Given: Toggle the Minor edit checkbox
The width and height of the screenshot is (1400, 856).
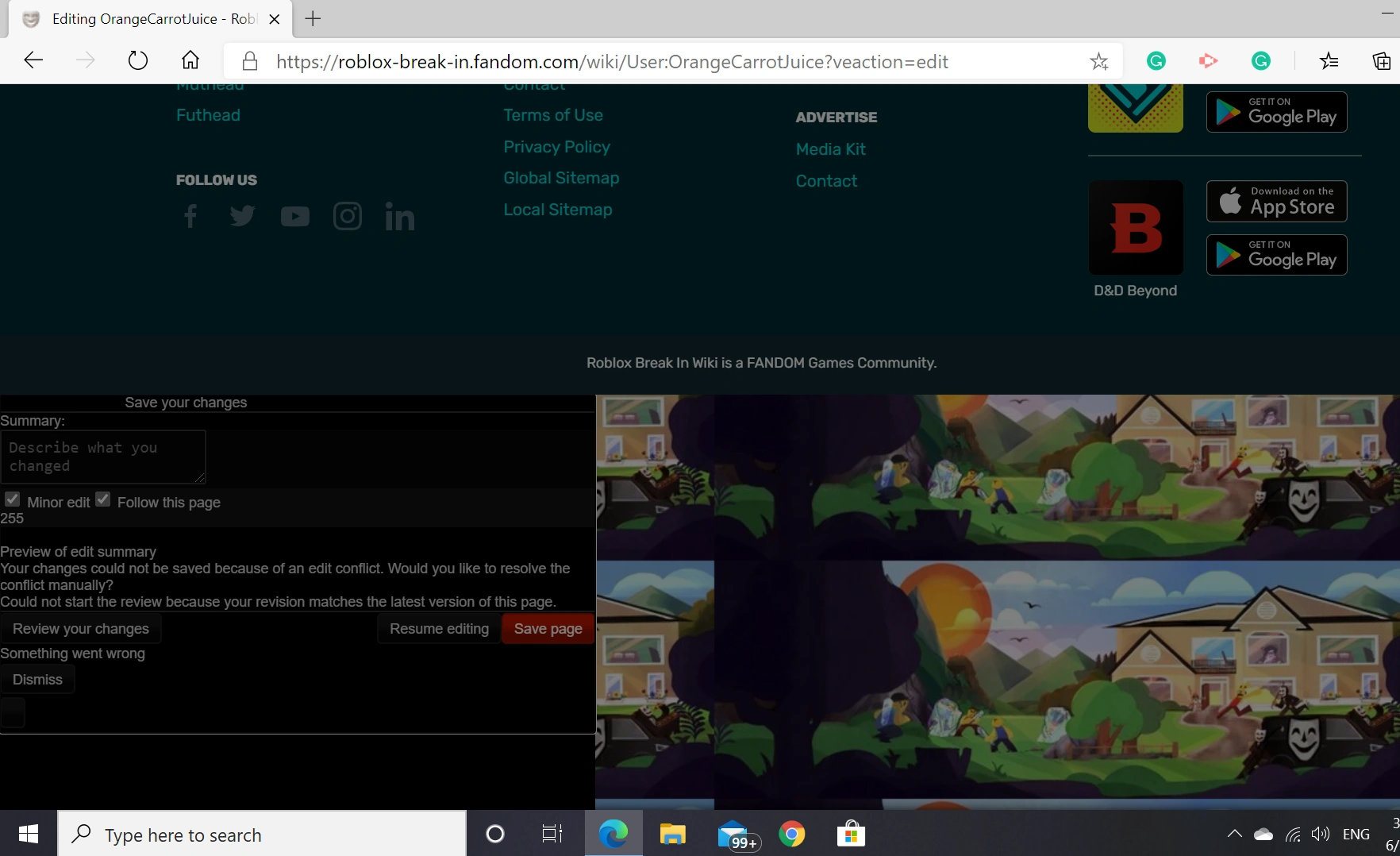Looking at the screenshot, I should pos(12,499).
